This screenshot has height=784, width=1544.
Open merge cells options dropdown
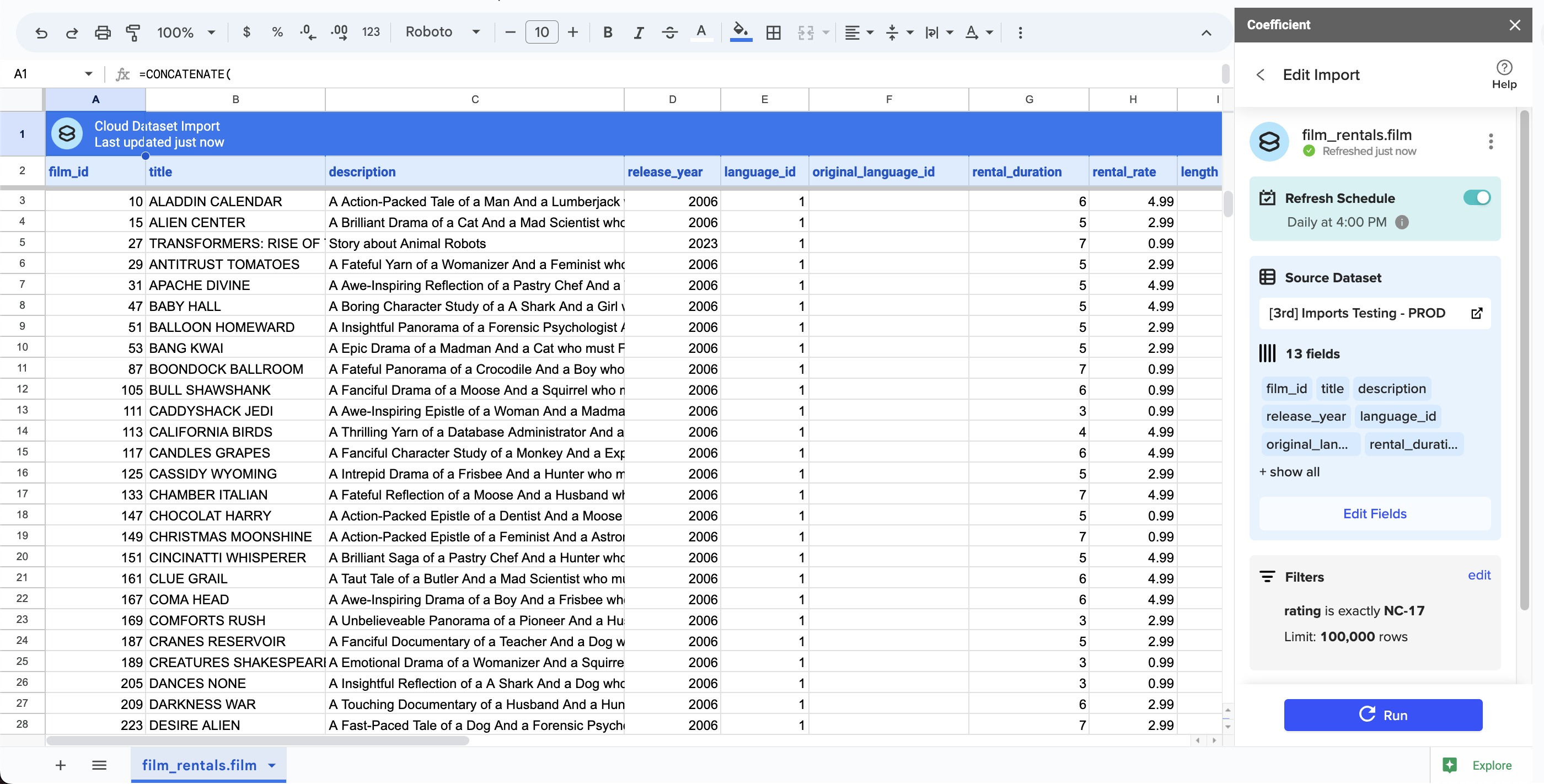point(825,33)
